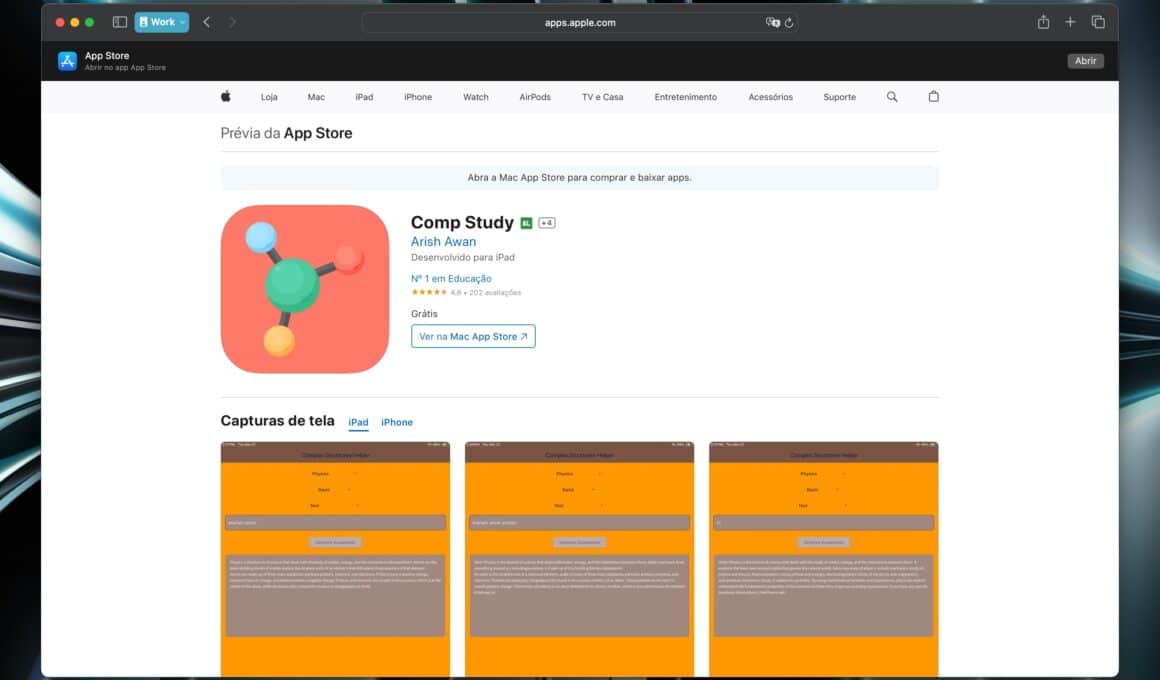Select the iPhone screenshots tab
Viewport: 1160px width, 680px height.
397,422
